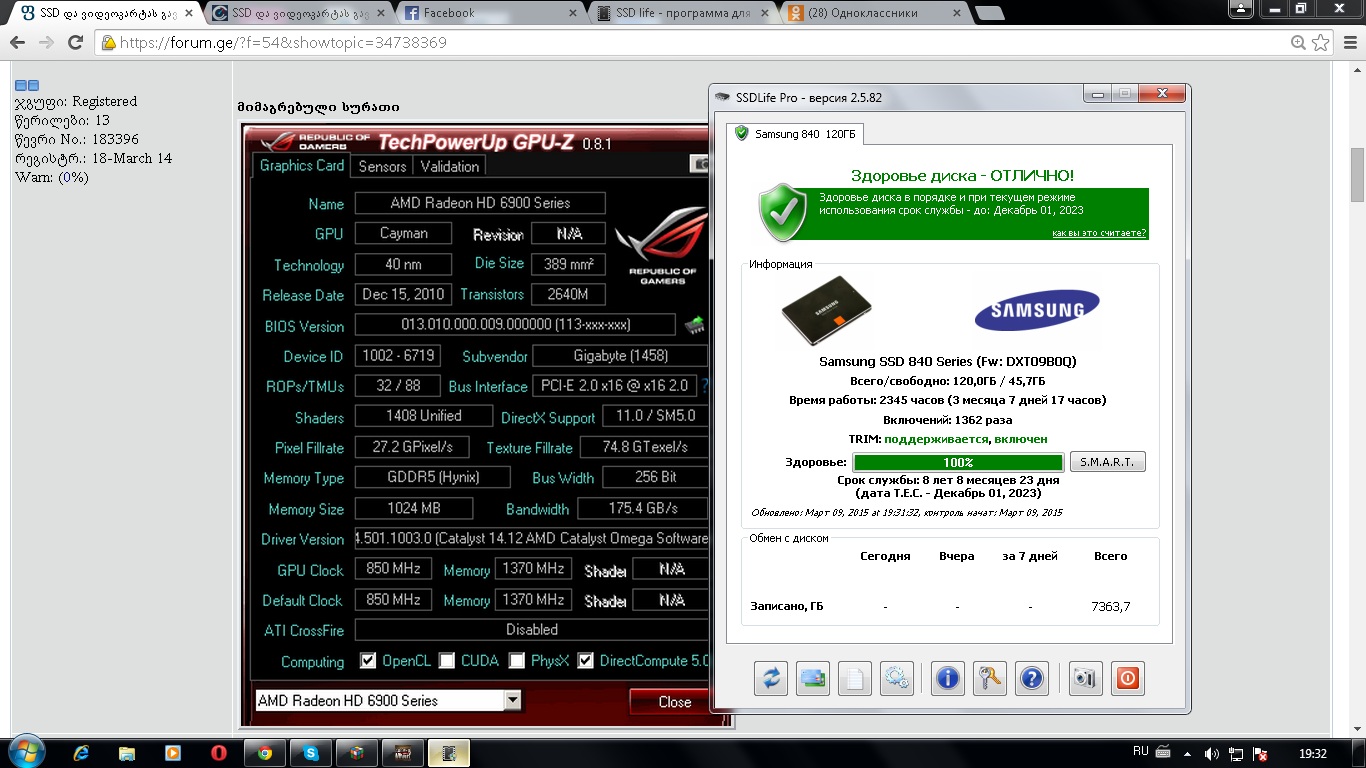Show hidden system tray icons arrow

point(1187,753)
